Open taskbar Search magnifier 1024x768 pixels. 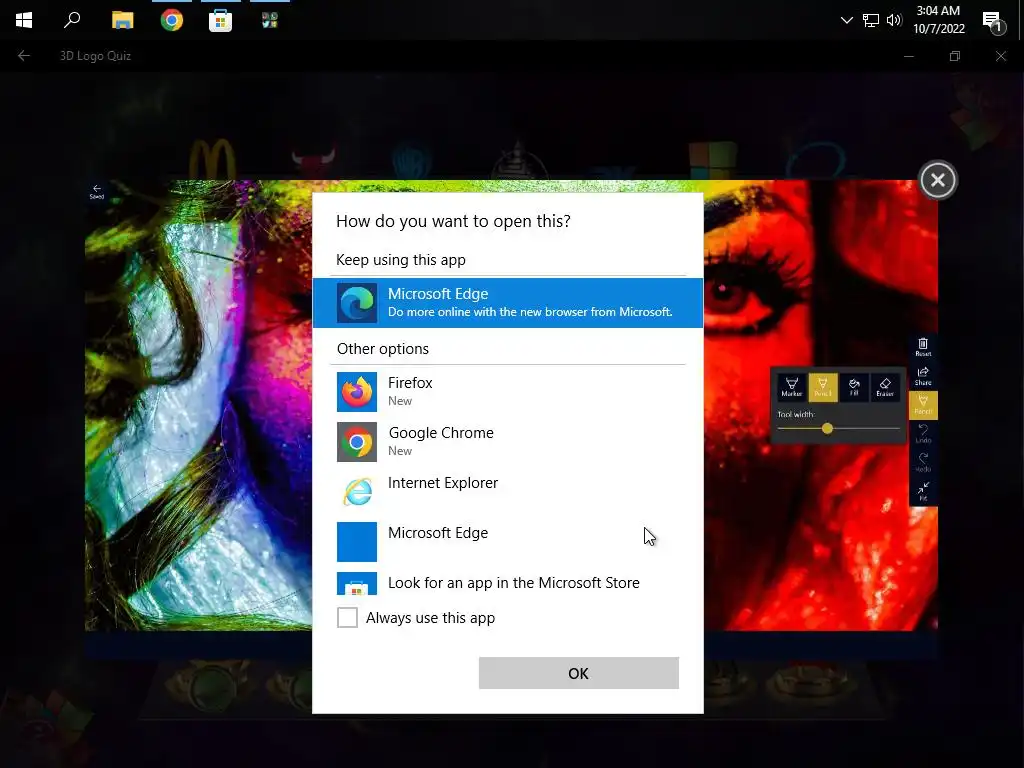(72, 20)
